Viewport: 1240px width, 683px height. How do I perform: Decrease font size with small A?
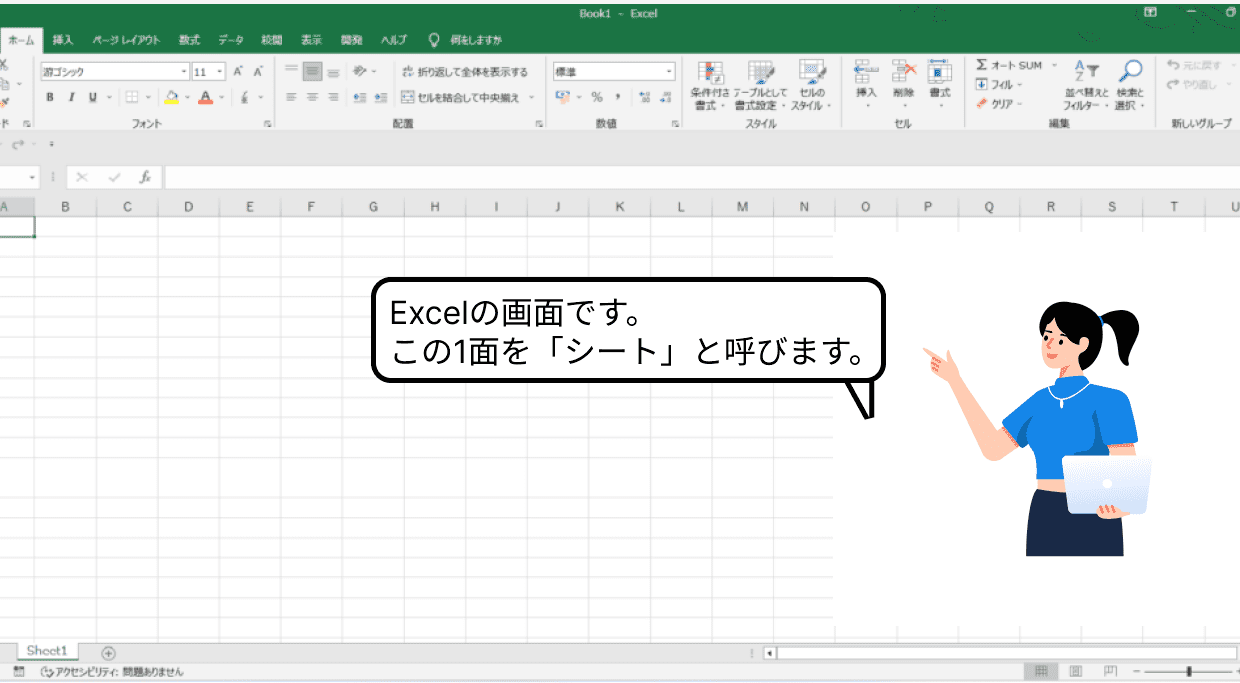coord(257,72)
